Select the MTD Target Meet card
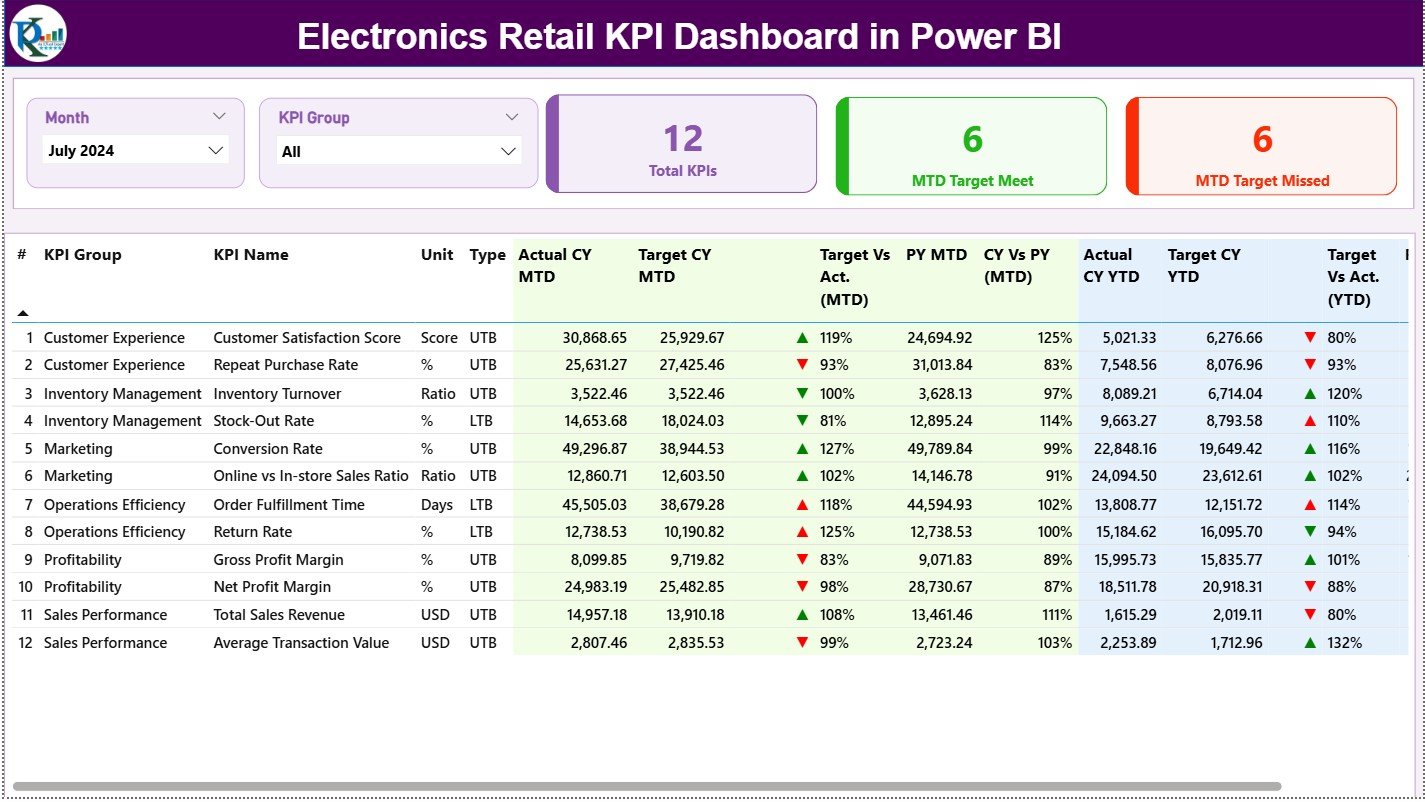 (970, 145)
